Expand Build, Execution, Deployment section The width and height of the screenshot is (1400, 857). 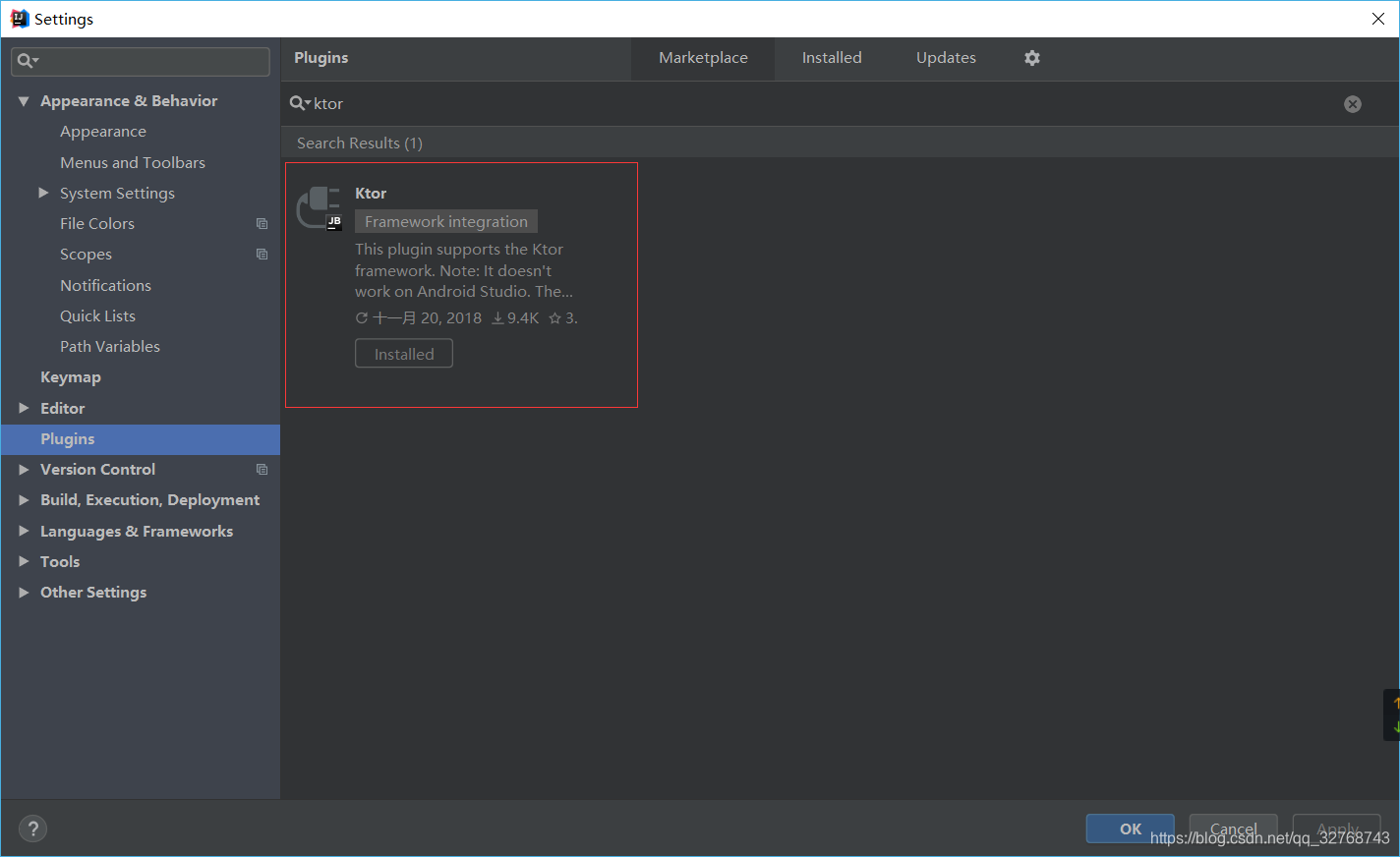coord(24,500)
